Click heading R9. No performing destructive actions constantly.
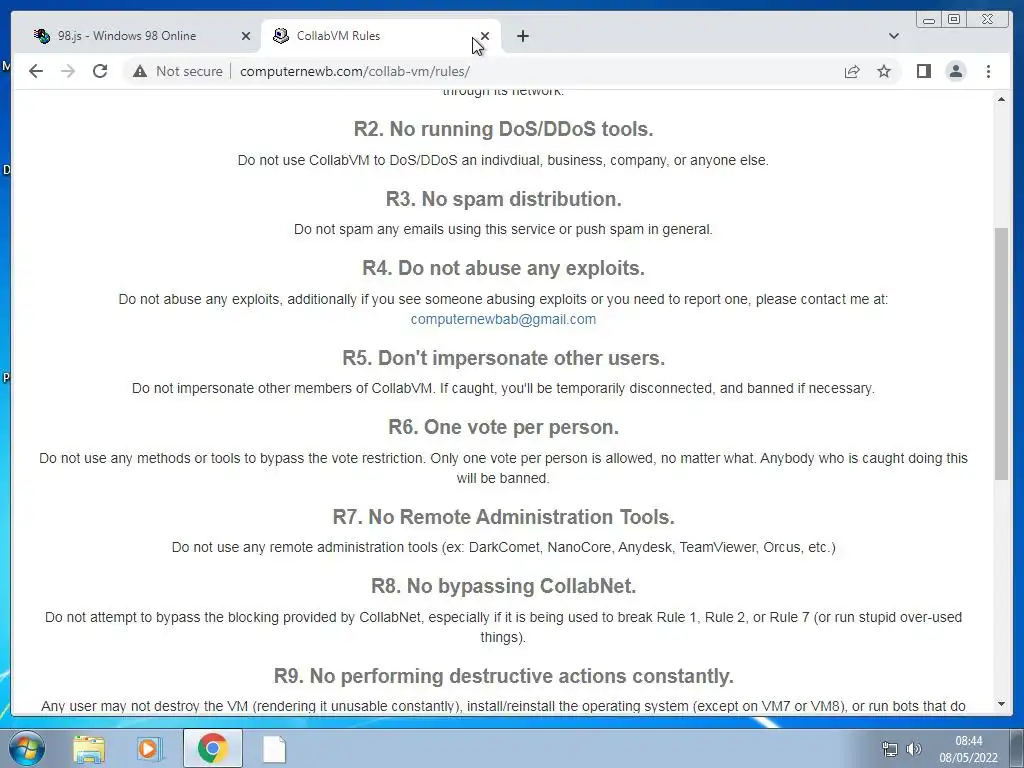This screenshot has width=1024, height=768. coord(503,675)
